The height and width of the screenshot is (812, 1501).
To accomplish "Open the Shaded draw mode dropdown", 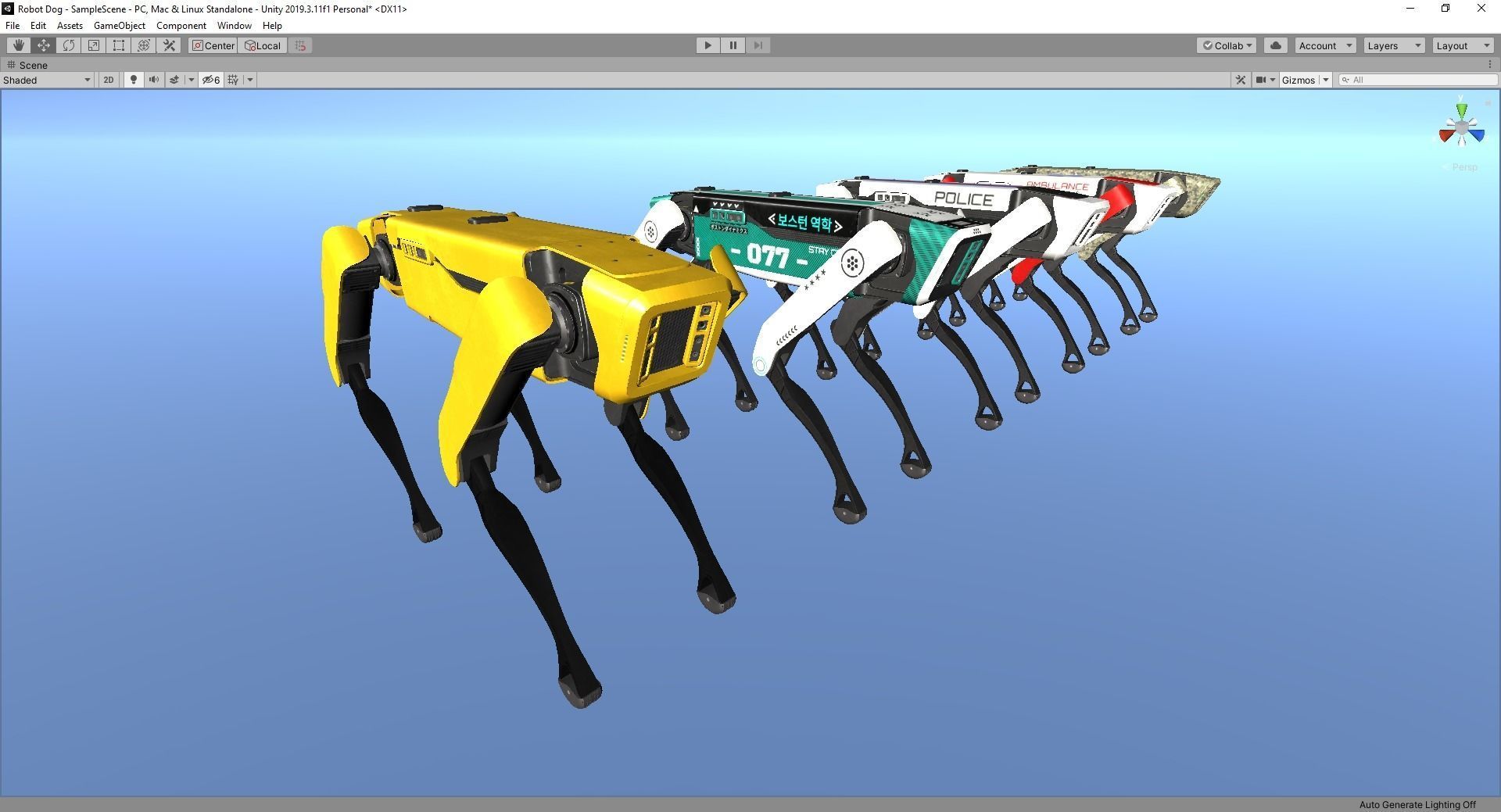I will tap(47, 80).
